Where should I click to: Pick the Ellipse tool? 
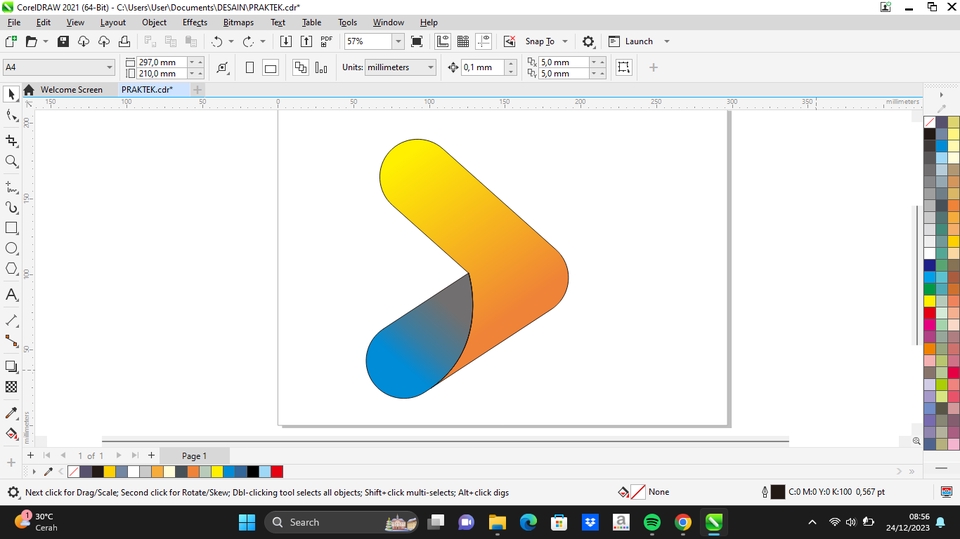click(12, 248)
